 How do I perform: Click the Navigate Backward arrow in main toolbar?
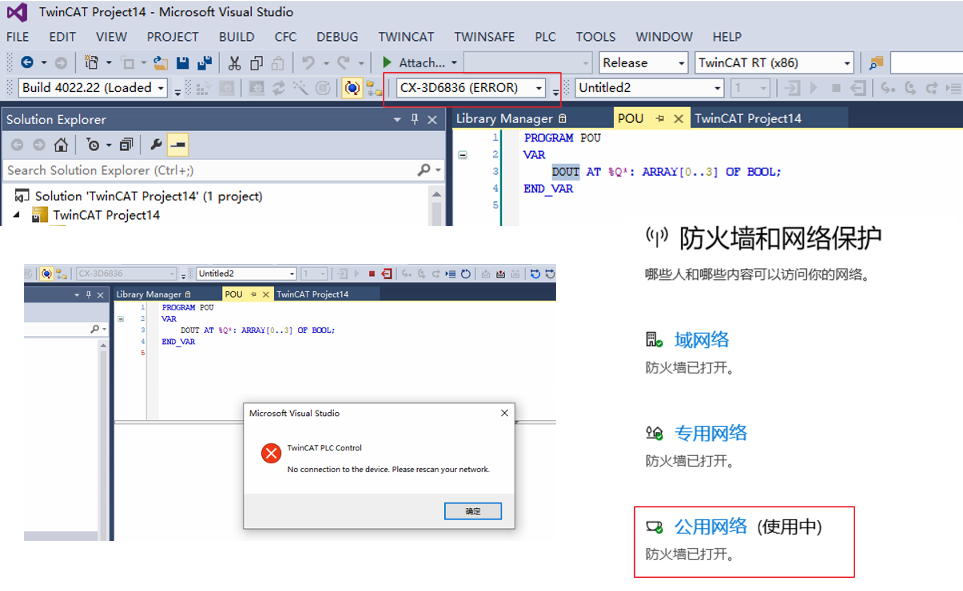pos(27,62)
